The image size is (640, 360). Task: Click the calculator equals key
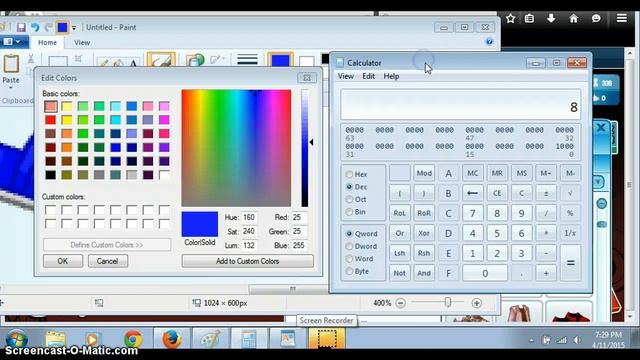570,263
